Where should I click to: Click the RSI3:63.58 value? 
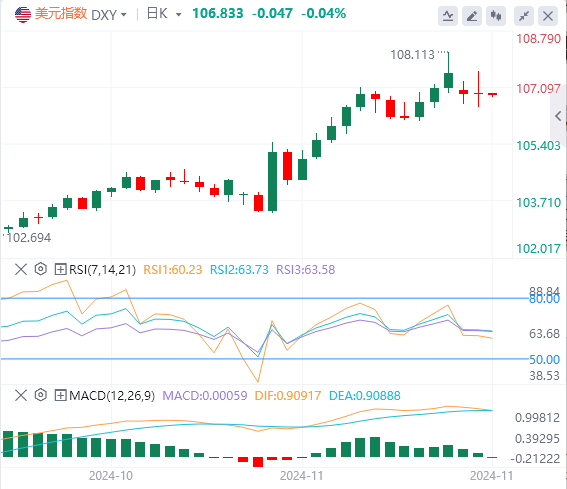tap(306, 270)
